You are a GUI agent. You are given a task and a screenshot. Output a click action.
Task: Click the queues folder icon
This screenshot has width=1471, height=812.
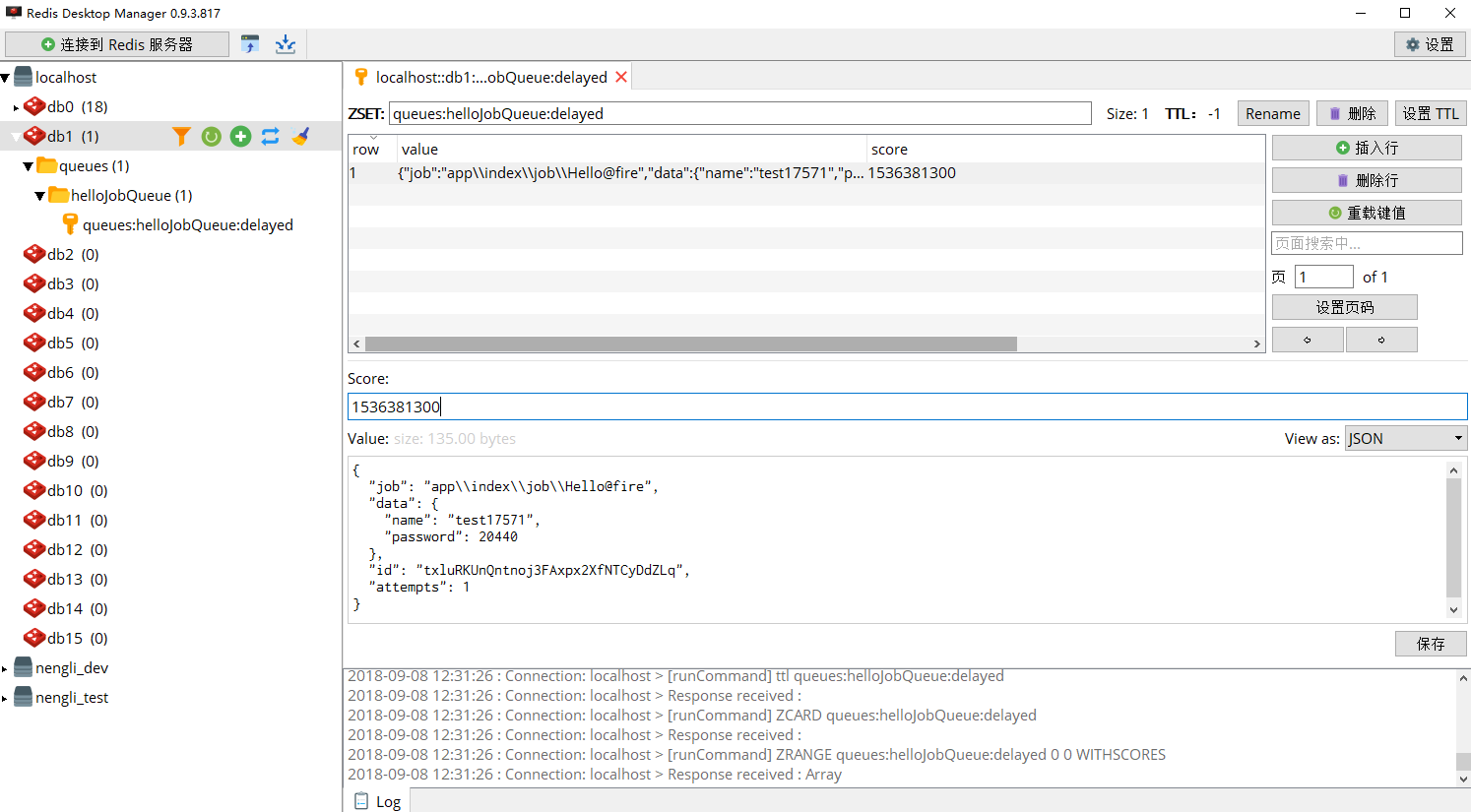(46, 165)
